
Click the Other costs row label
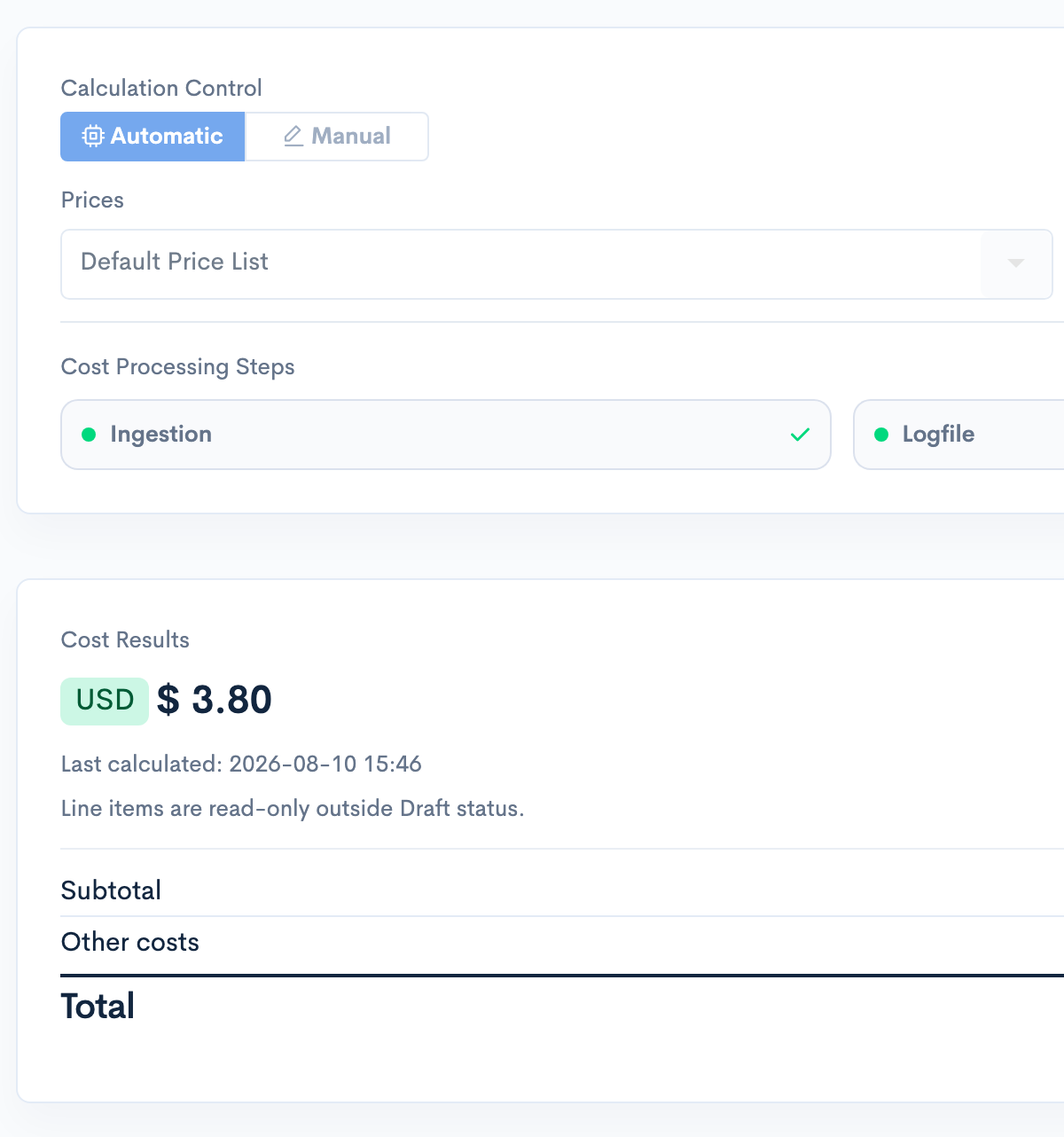click(x=130, y=942)
